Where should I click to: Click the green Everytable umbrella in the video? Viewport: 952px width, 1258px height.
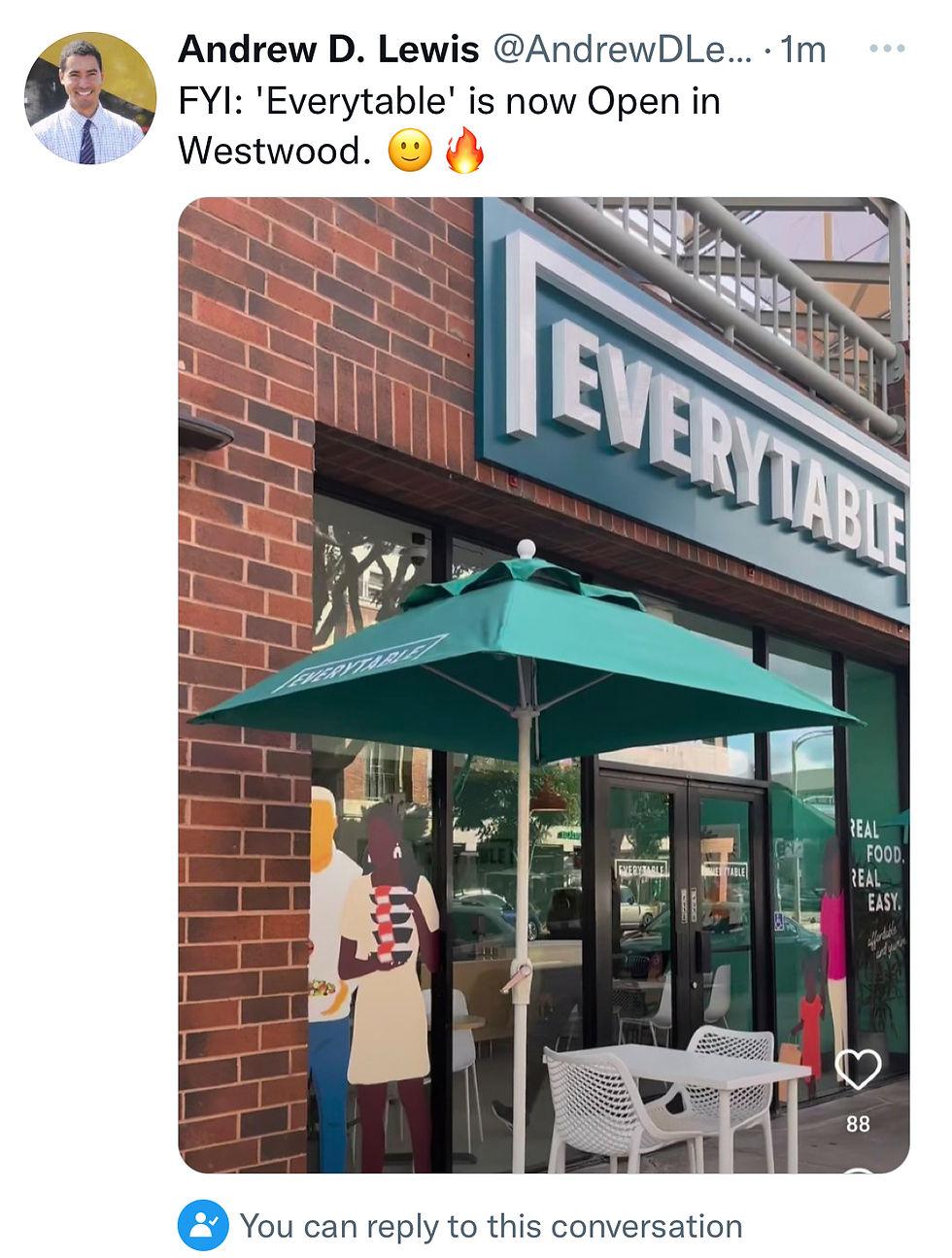coord(525,659)
